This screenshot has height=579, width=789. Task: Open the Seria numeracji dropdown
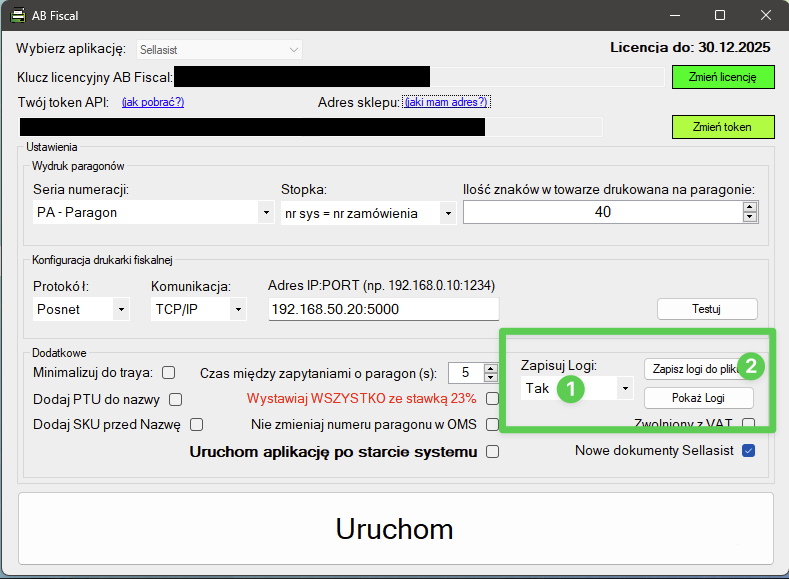pyautogui.click(x=265, y=212)
